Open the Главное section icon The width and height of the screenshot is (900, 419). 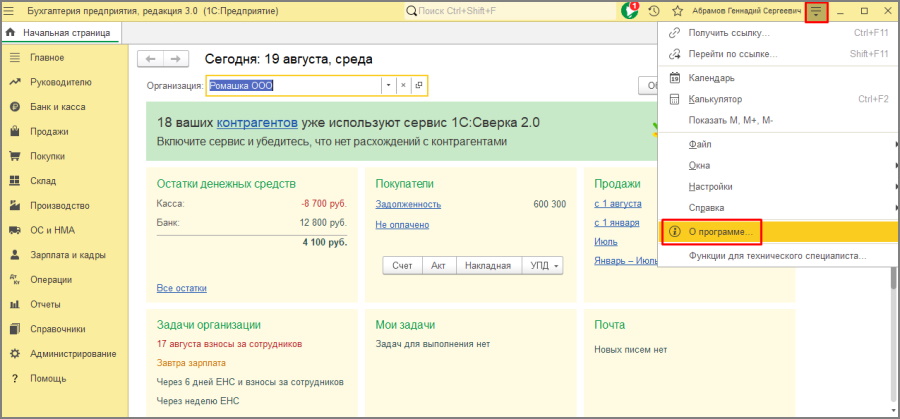click(15, 58)
